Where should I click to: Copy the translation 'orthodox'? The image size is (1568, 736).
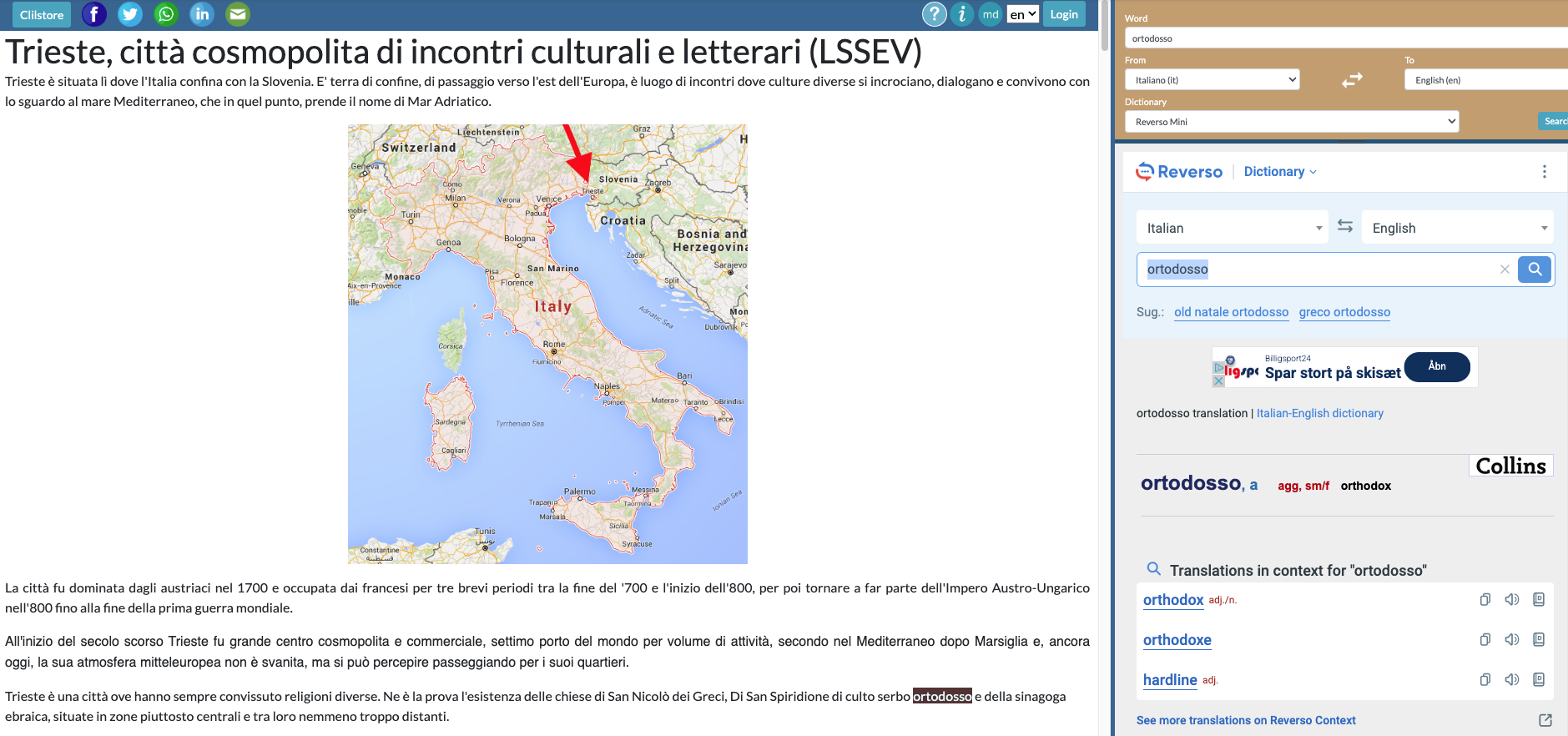1485,600
